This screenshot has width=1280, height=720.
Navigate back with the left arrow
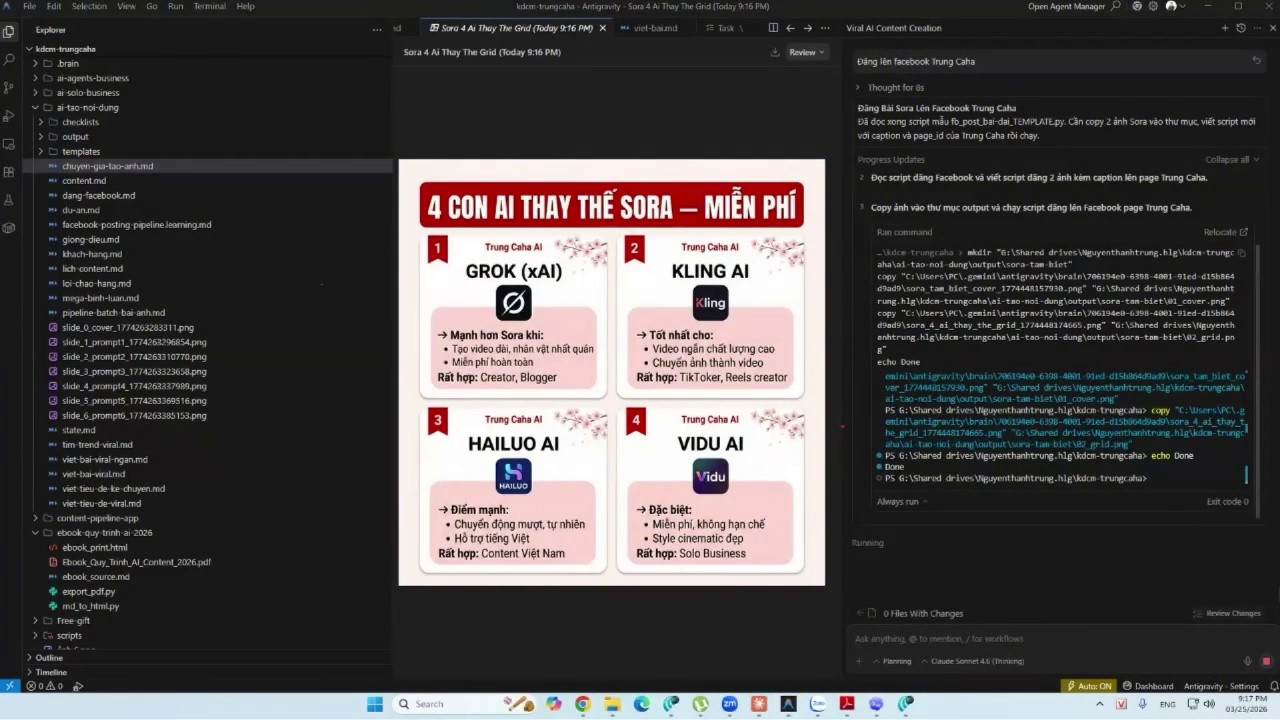pyautogui.click(x=790, y=28)
